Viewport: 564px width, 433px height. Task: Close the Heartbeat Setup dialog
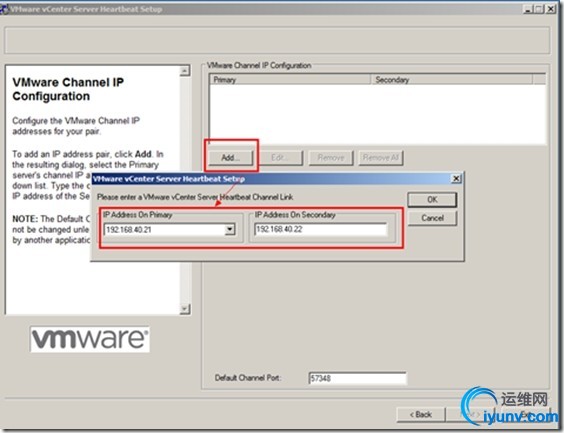(x=456, y=178)
